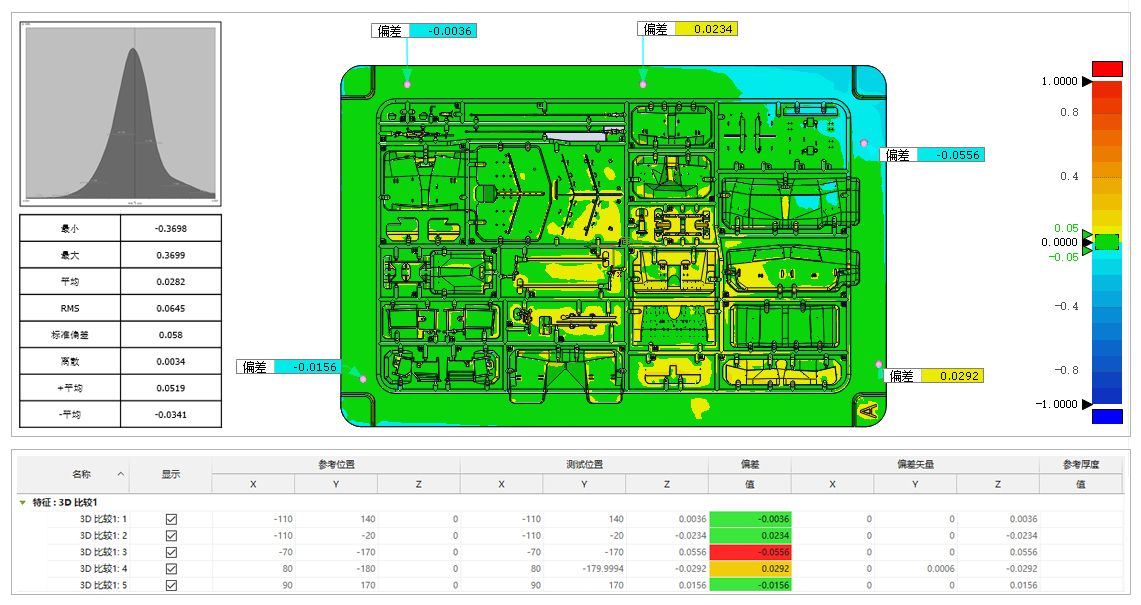Viewport: 1141px width, 605px height.
Task: Click the 测试位置 column group header
Action: coord(584,464)
